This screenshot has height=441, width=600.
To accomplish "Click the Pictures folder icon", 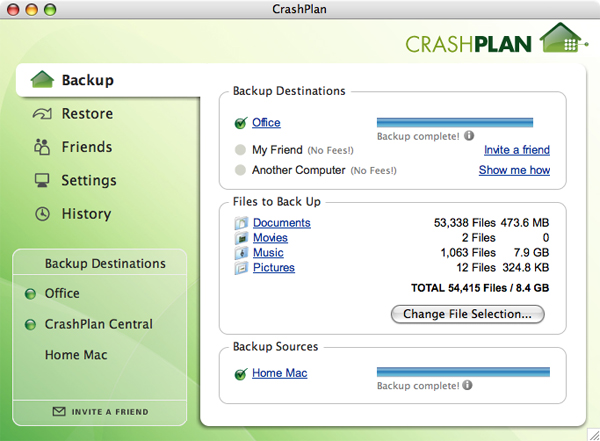I will pyautogui.click(x=241, y=268).
